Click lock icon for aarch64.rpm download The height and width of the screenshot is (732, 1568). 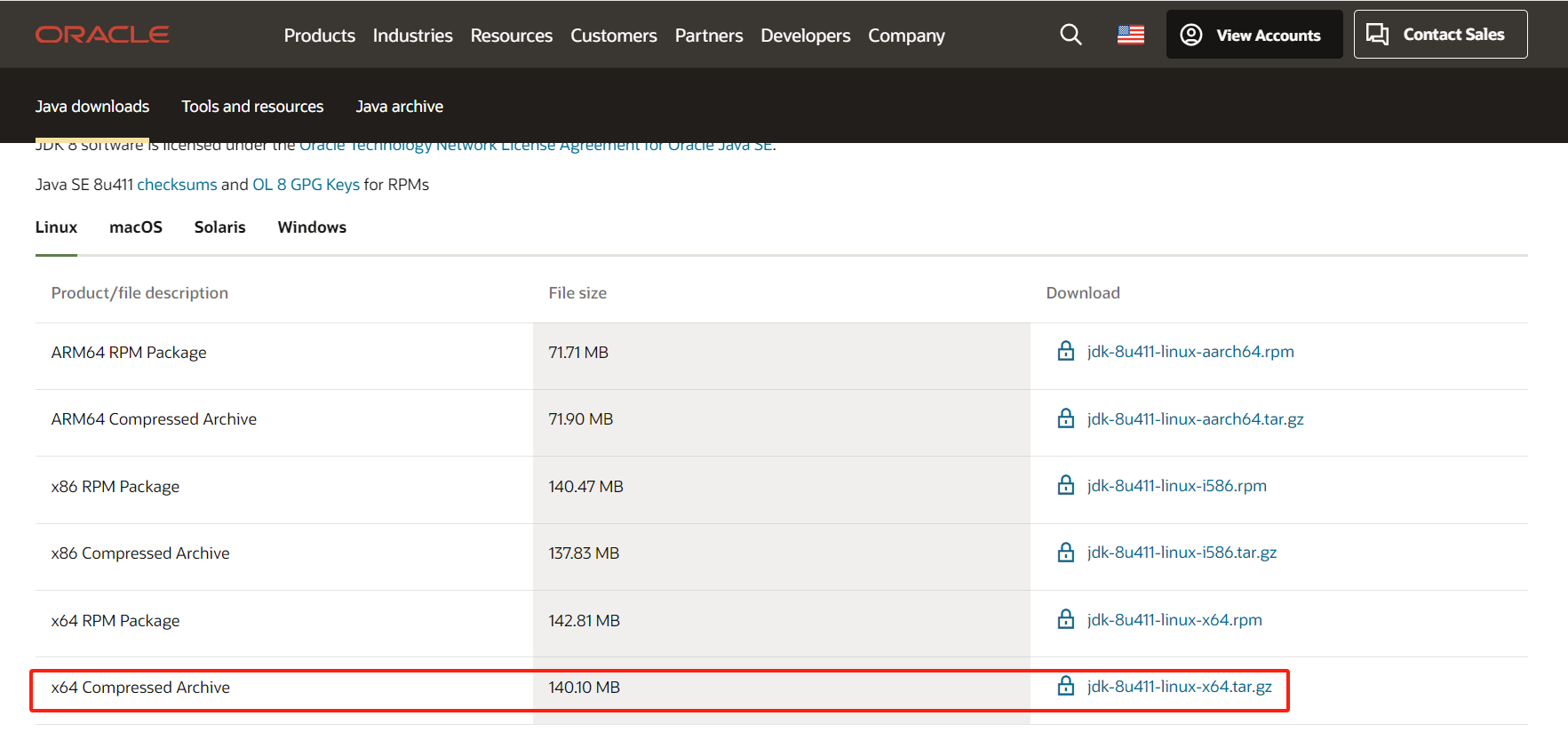point(1066,351)
